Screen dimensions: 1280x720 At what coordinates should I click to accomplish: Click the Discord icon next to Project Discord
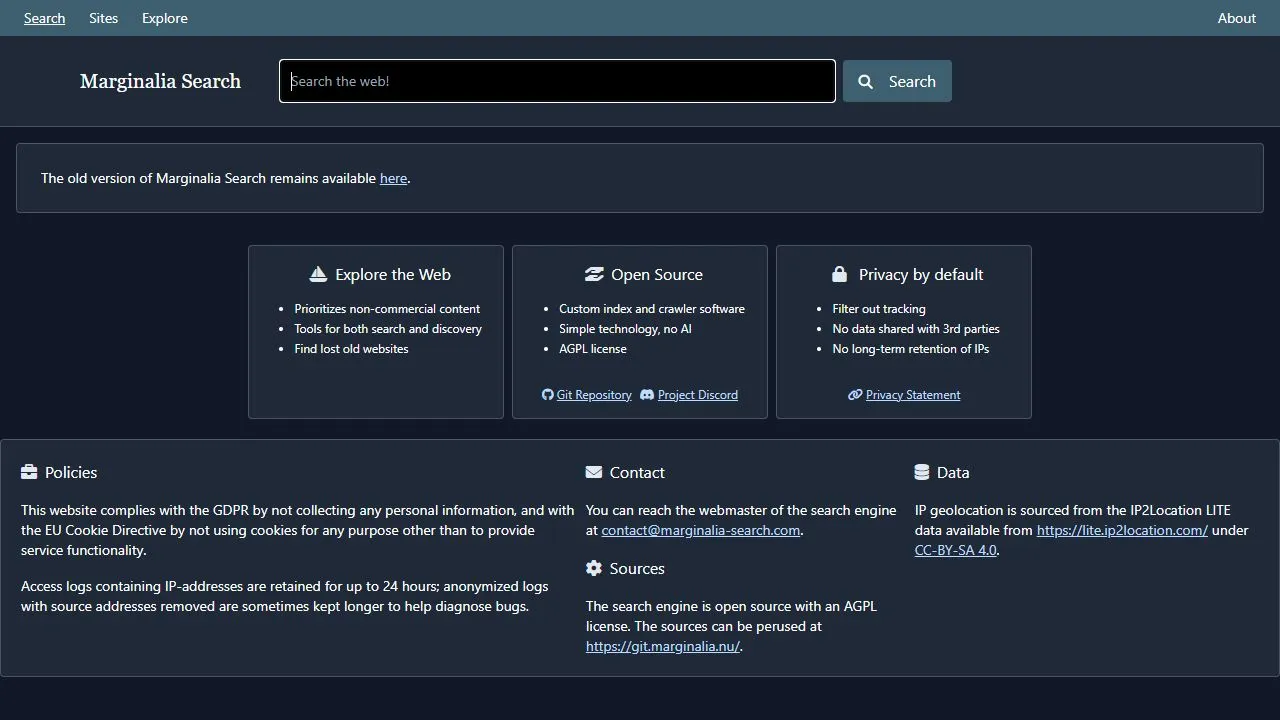click(x=647, y=395)
